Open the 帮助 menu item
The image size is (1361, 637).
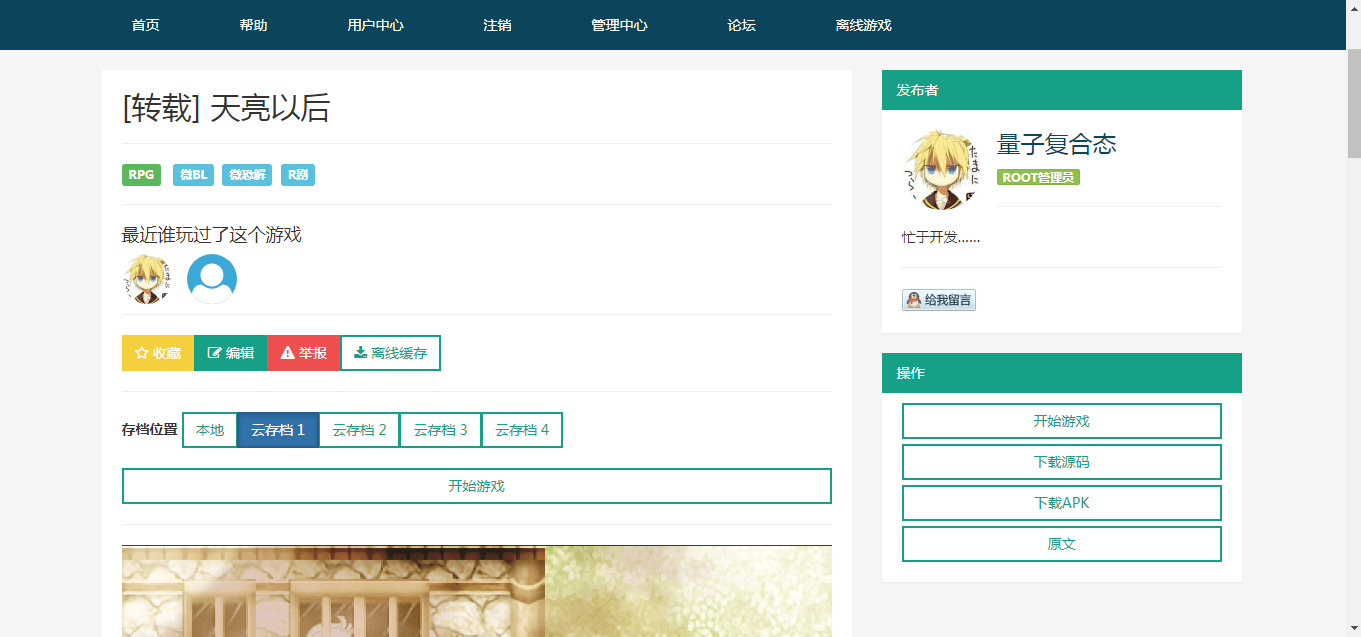click(253, 25)
